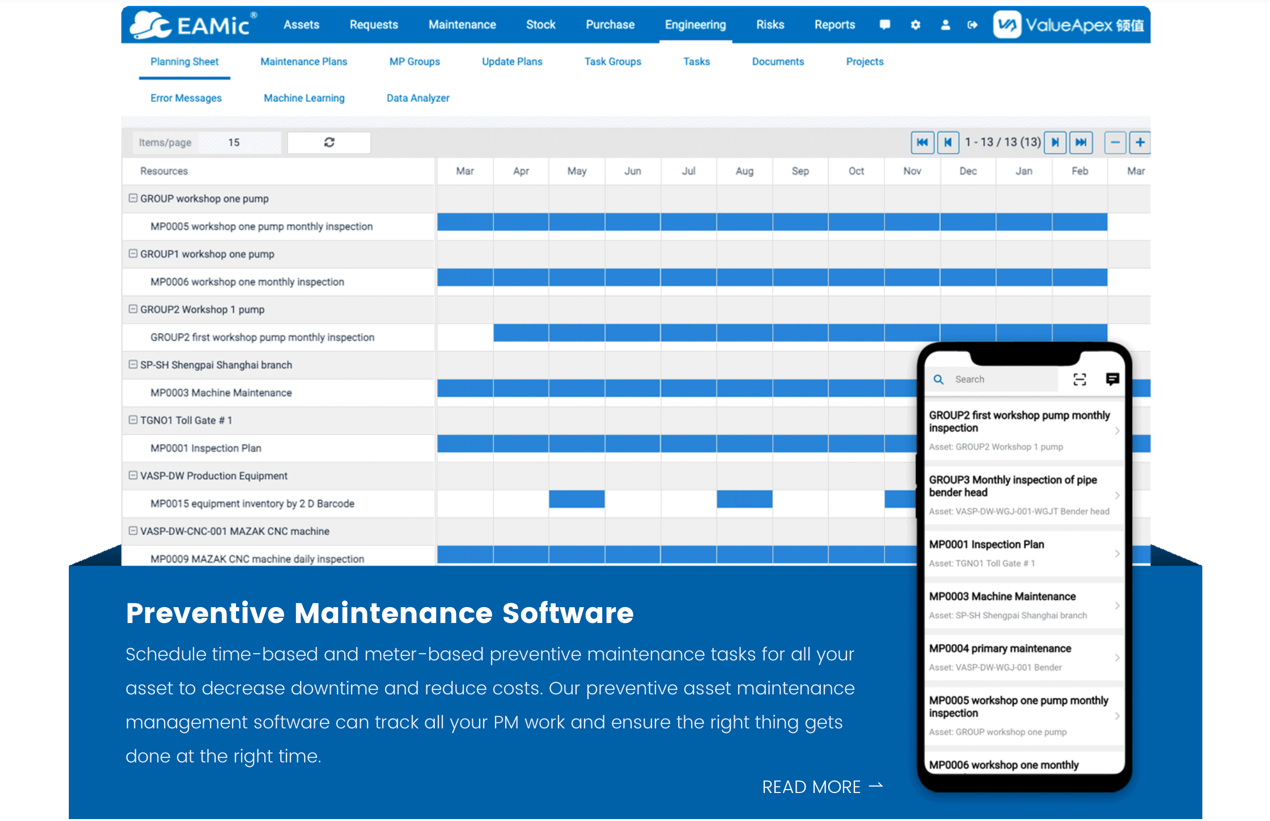Click the user profile icon

(945, 25)
